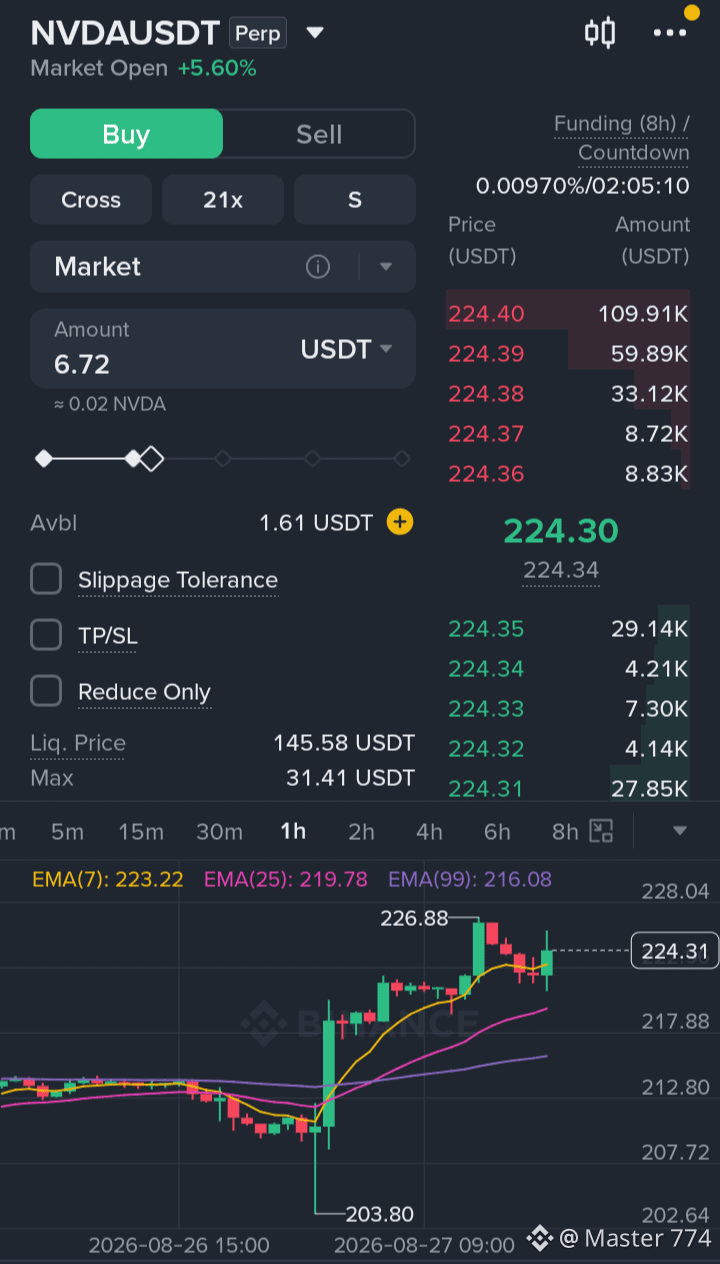Open the Cross margin mode button

click(x=91, y=200)
